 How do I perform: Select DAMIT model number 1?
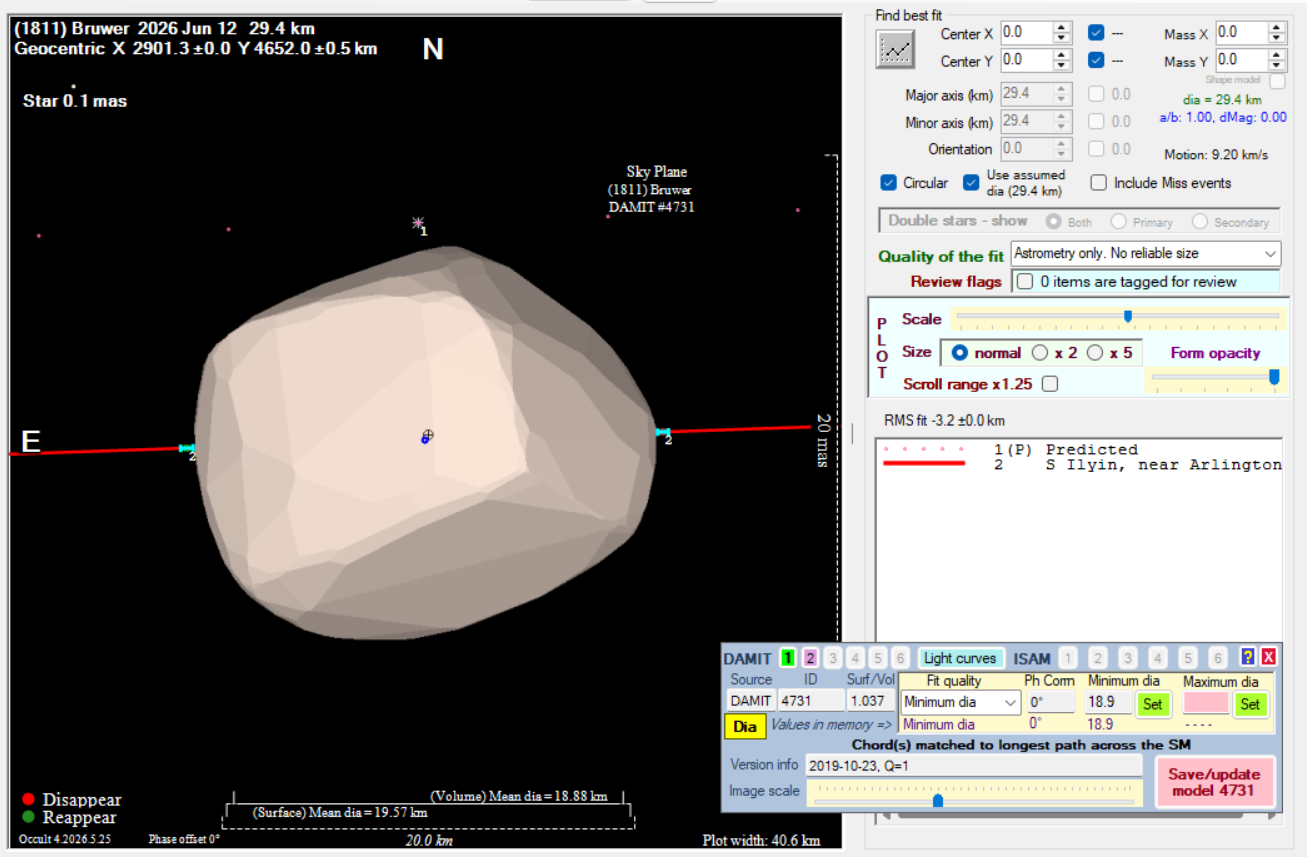coord(788,658)
